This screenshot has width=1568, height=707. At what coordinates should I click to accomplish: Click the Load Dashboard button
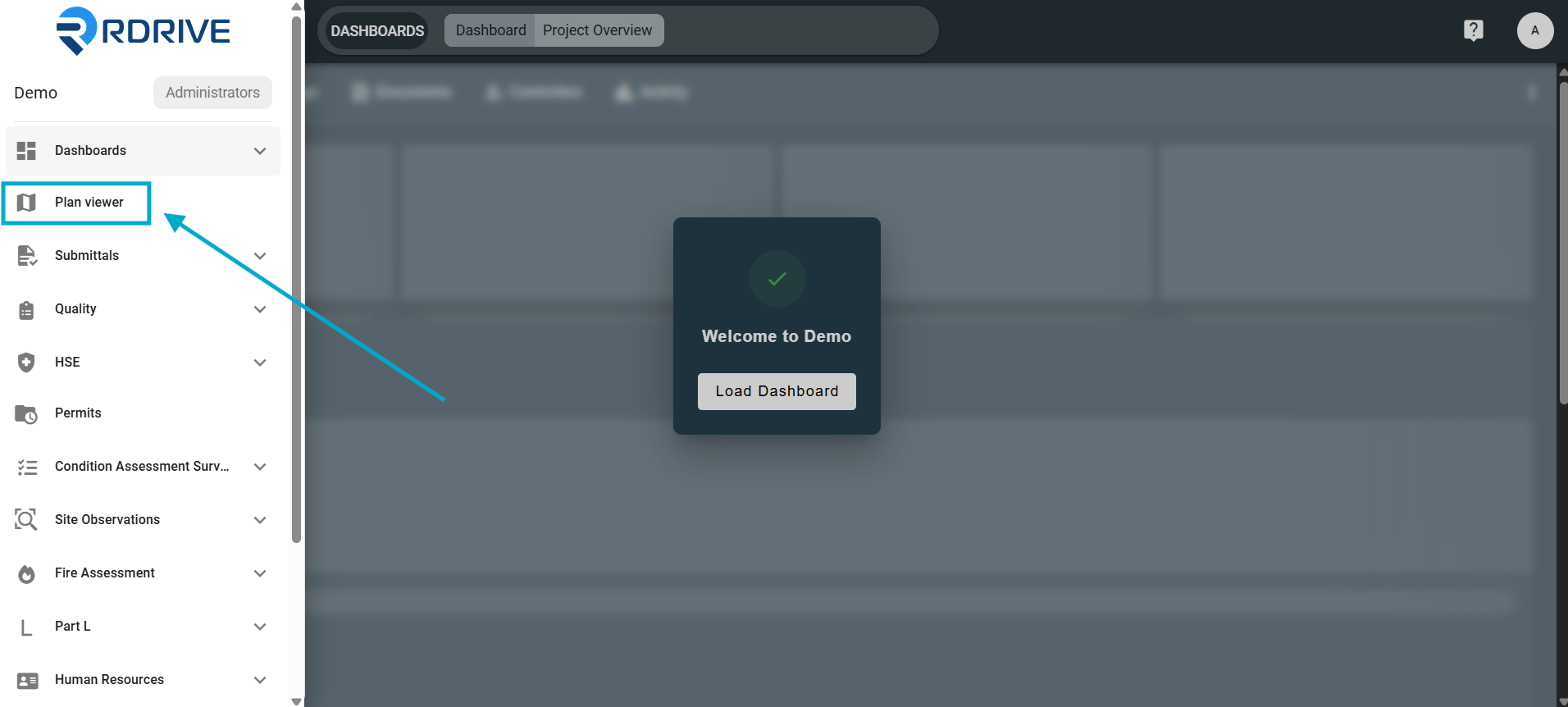[x=777, y=391]
